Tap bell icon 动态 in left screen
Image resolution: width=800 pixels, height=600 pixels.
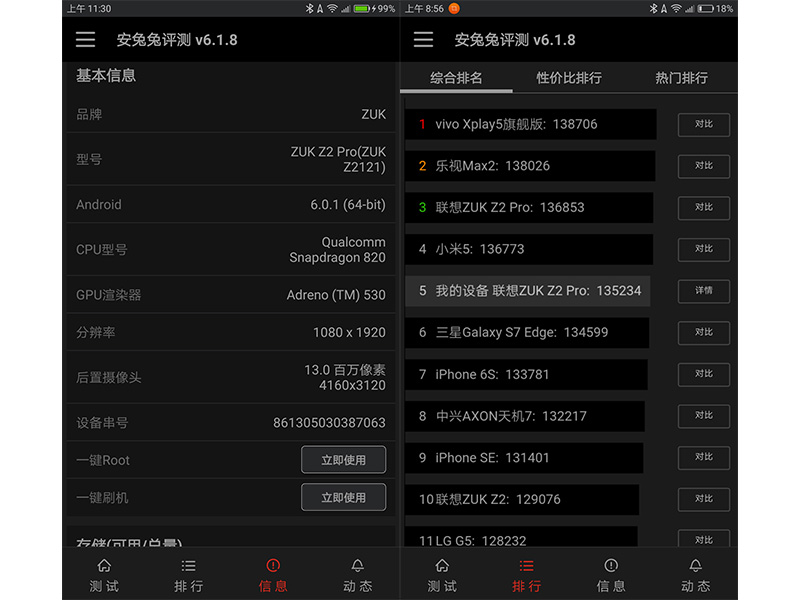pyautogui.click(x=357, y=576)
